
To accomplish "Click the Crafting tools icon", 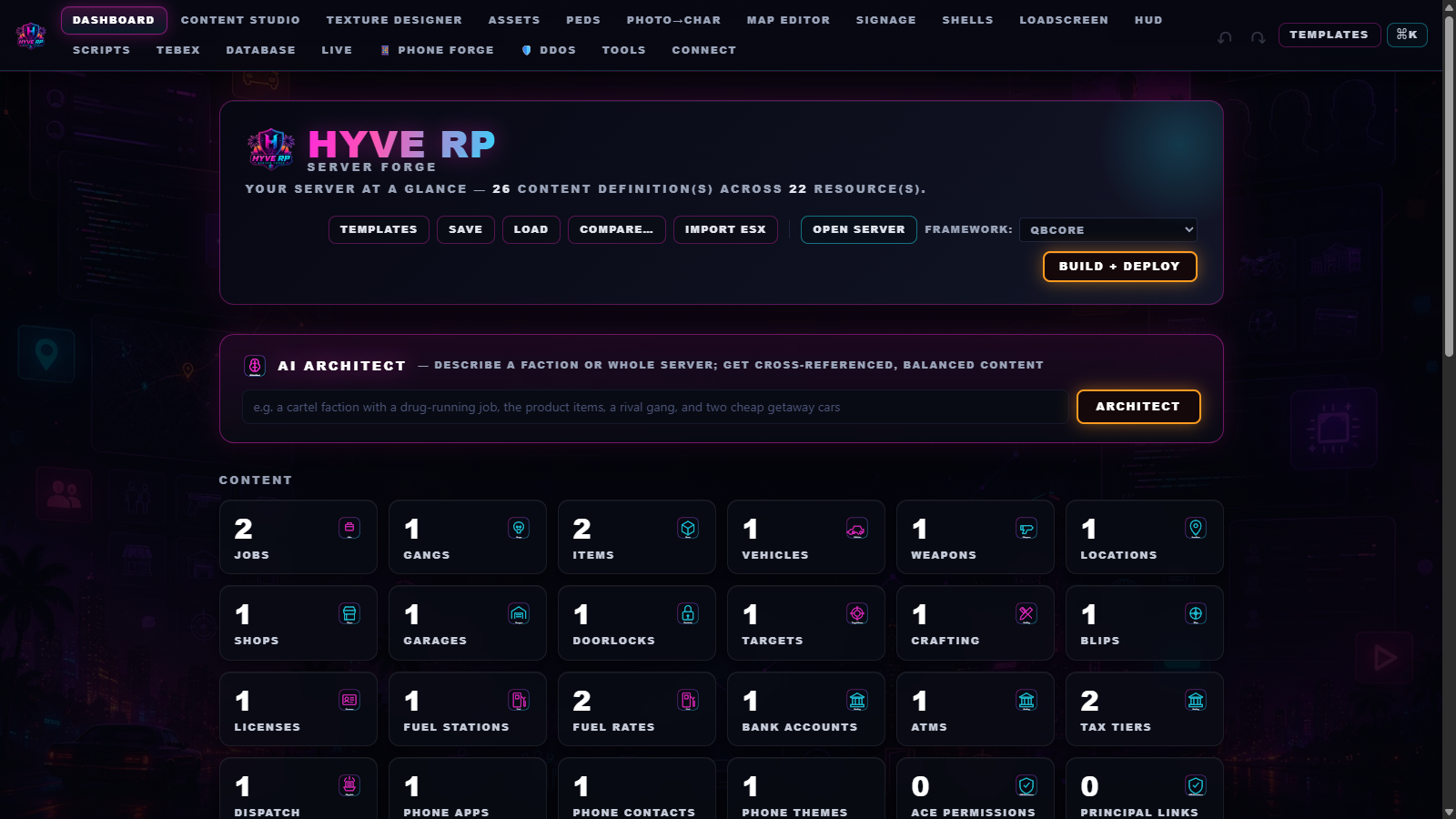I will tap(1026, 613).
